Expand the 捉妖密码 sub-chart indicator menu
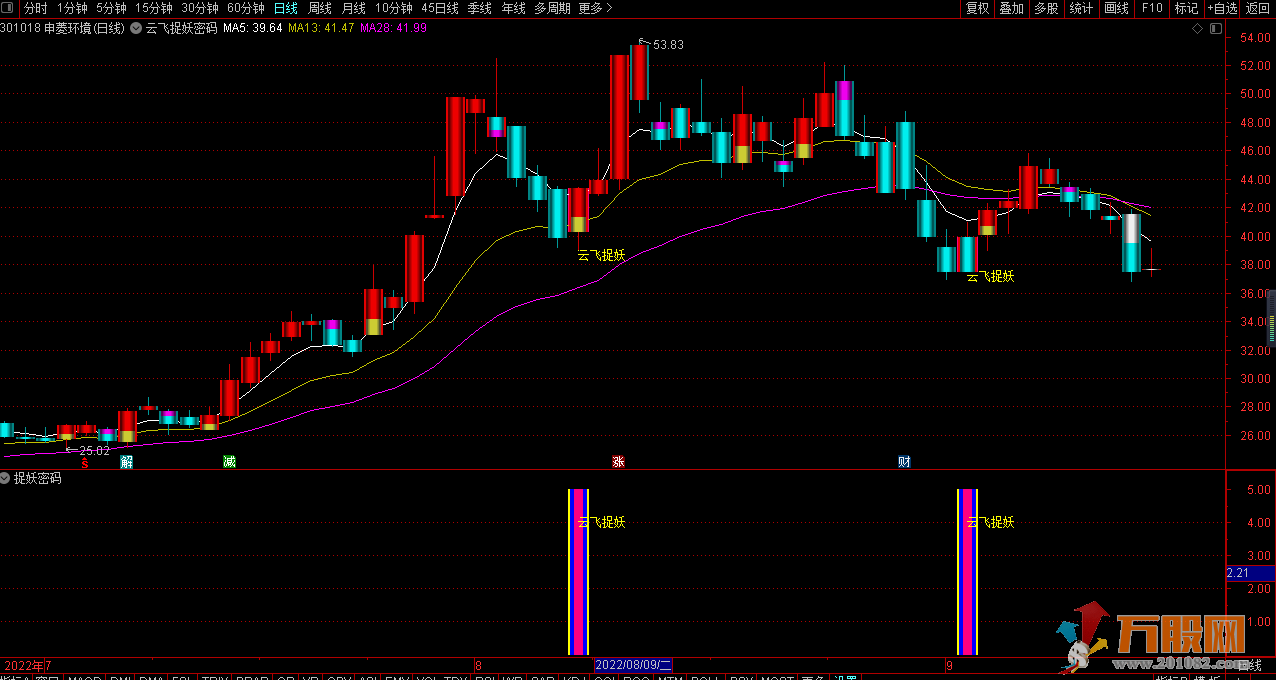The width and height of the screenshot is (1276, 680). tap(6, 478)
